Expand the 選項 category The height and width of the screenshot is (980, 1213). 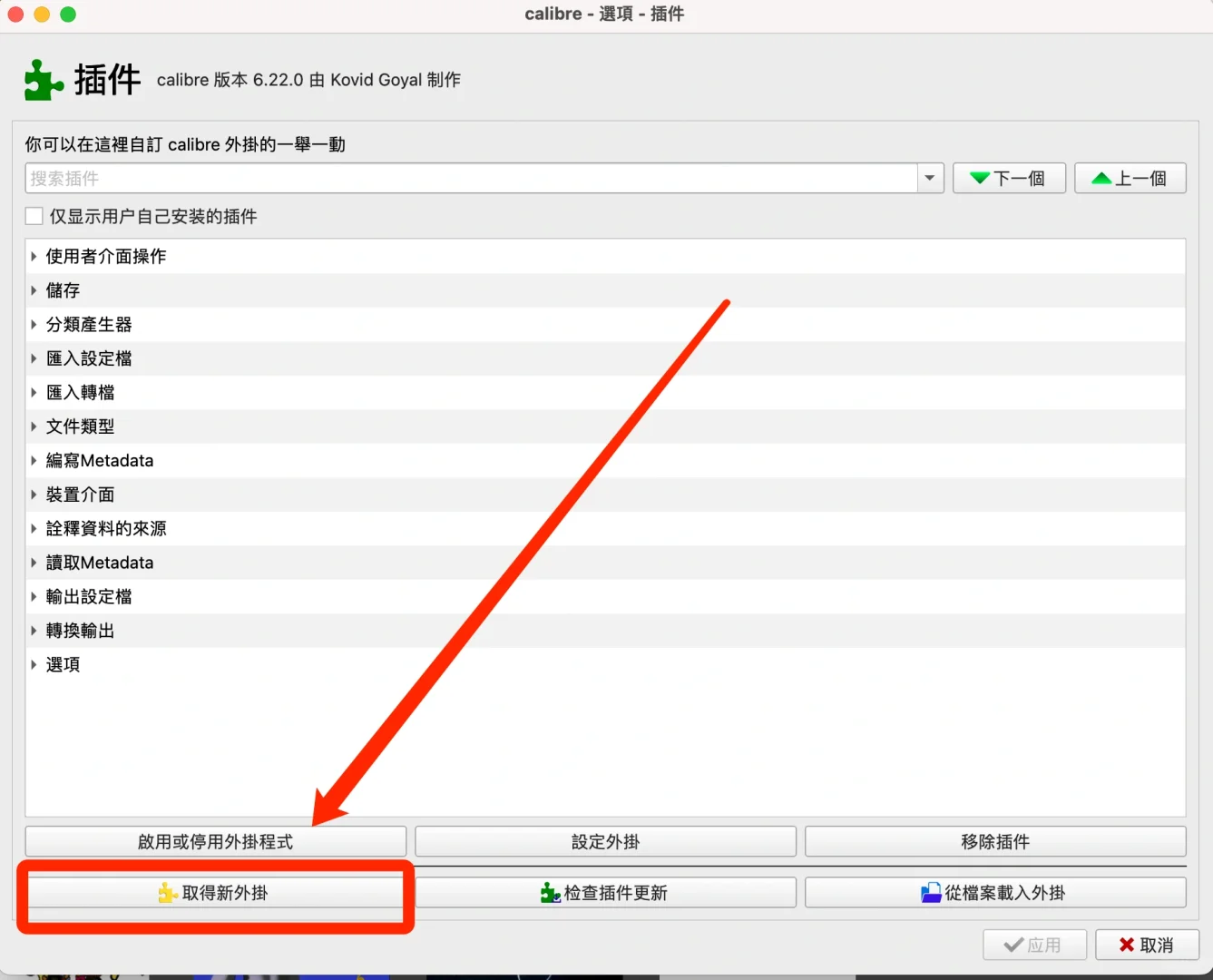34,664
